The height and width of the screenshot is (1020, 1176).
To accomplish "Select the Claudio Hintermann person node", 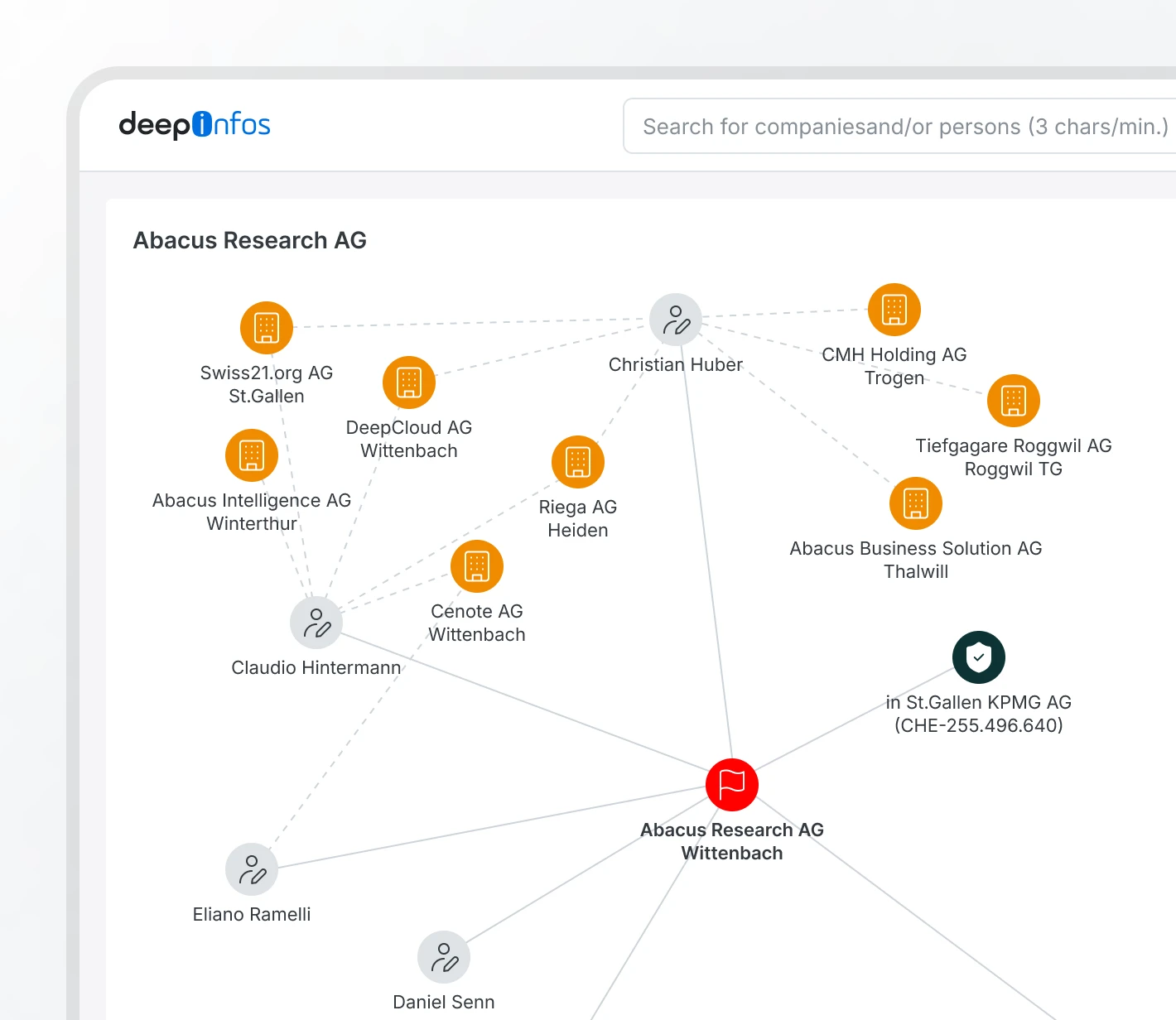I will (x=316, y=623).
